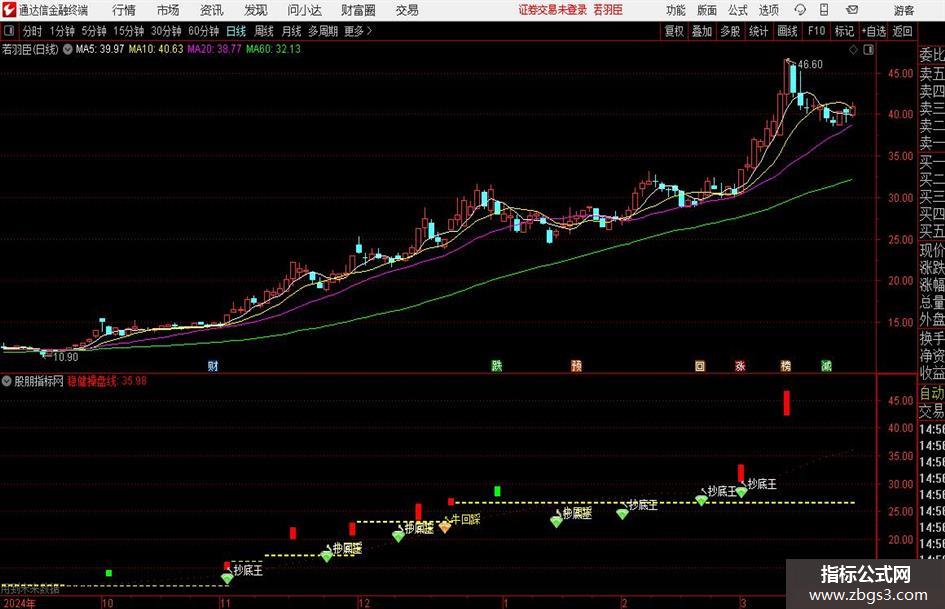The width and height of the screenshot is (945, 609).
Task: Click the 10.90 low price label
Action: (66, 357)
